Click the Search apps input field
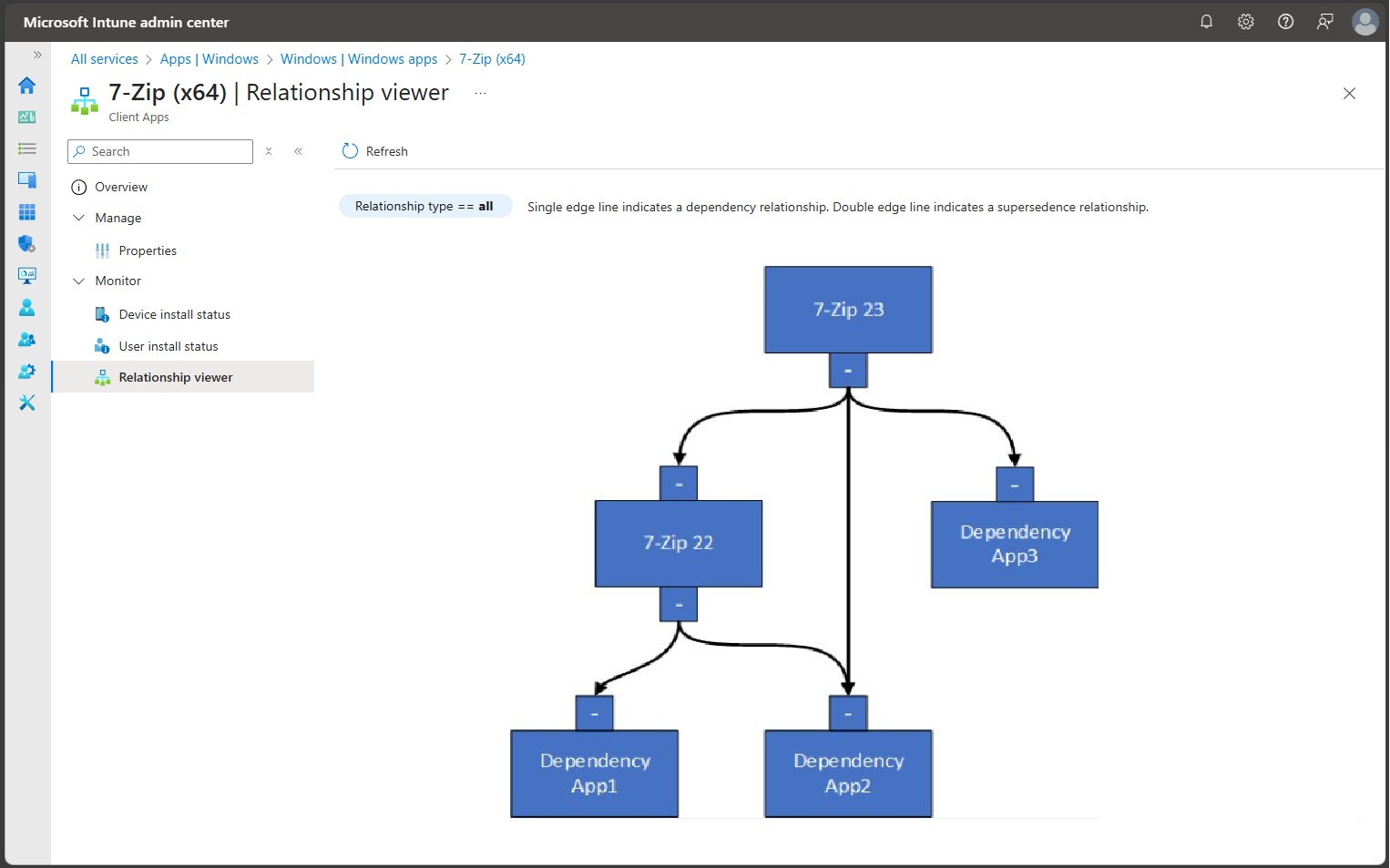Viewport: 1390px width, 868px height. pos(160,151)
